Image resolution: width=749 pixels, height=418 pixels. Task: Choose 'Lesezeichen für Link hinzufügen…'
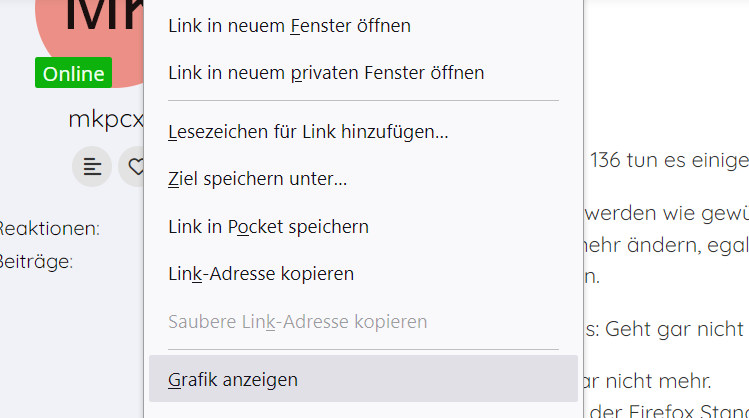pos(308,131)
